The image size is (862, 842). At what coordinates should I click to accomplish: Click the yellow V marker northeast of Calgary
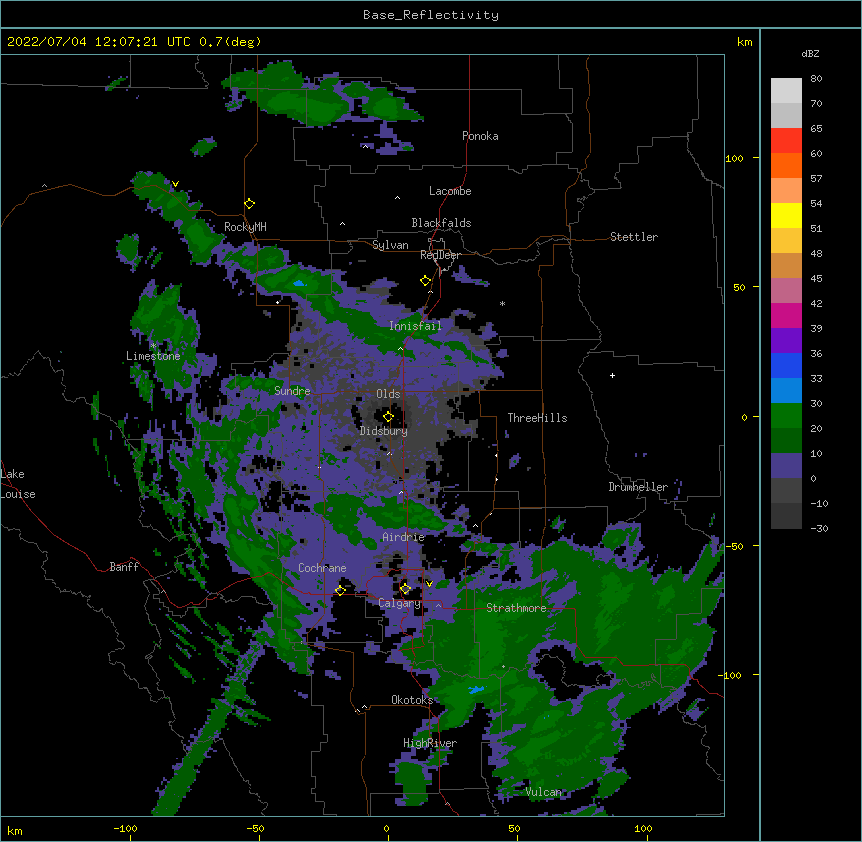[x=429, y=584]
